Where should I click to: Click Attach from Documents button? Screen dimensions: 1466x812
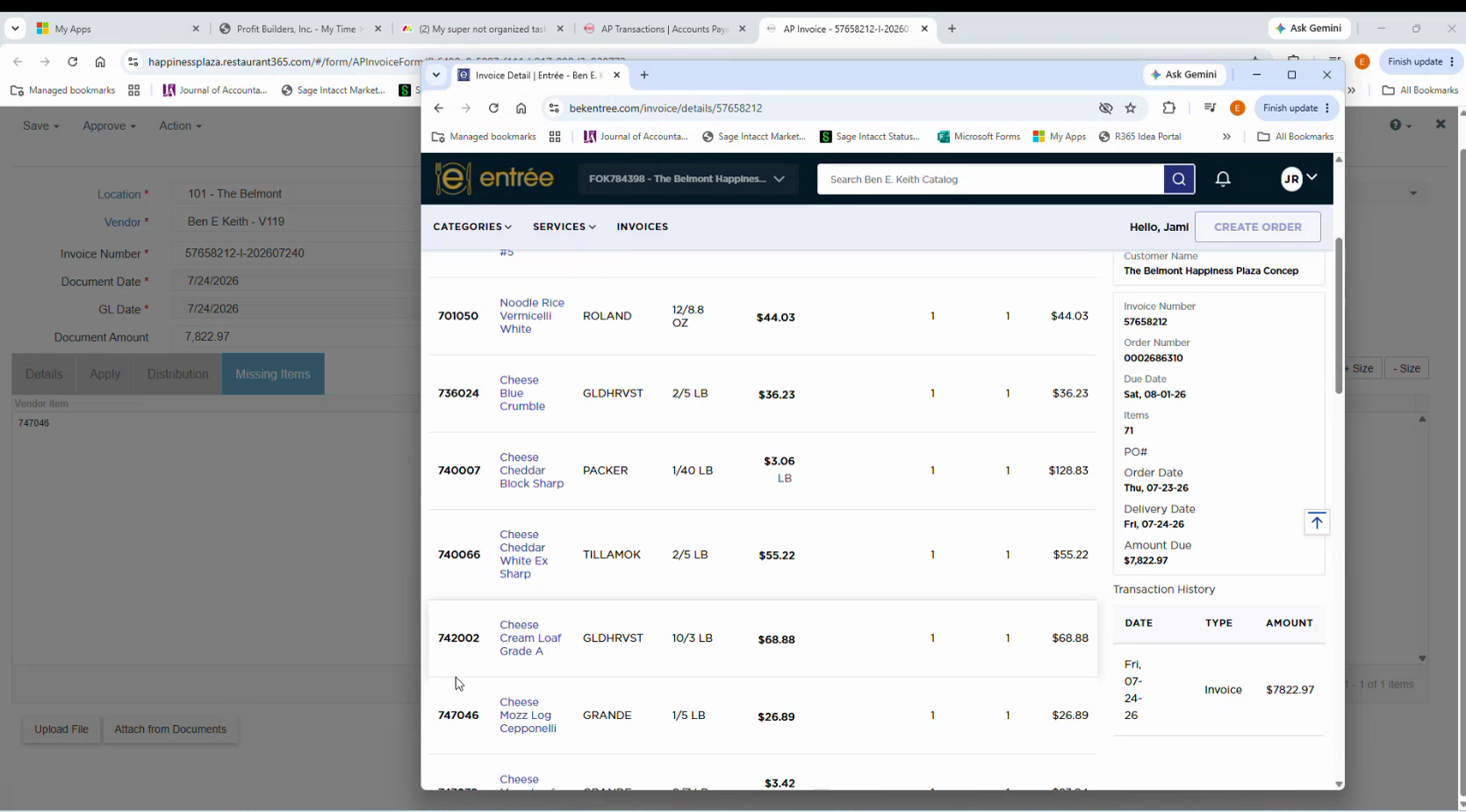tap(170, 729)
